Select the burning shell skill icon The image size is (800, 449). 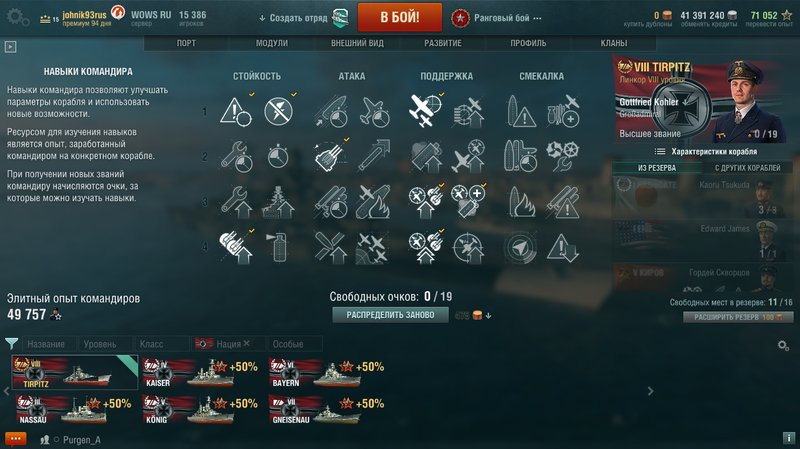tap(520, 202)
